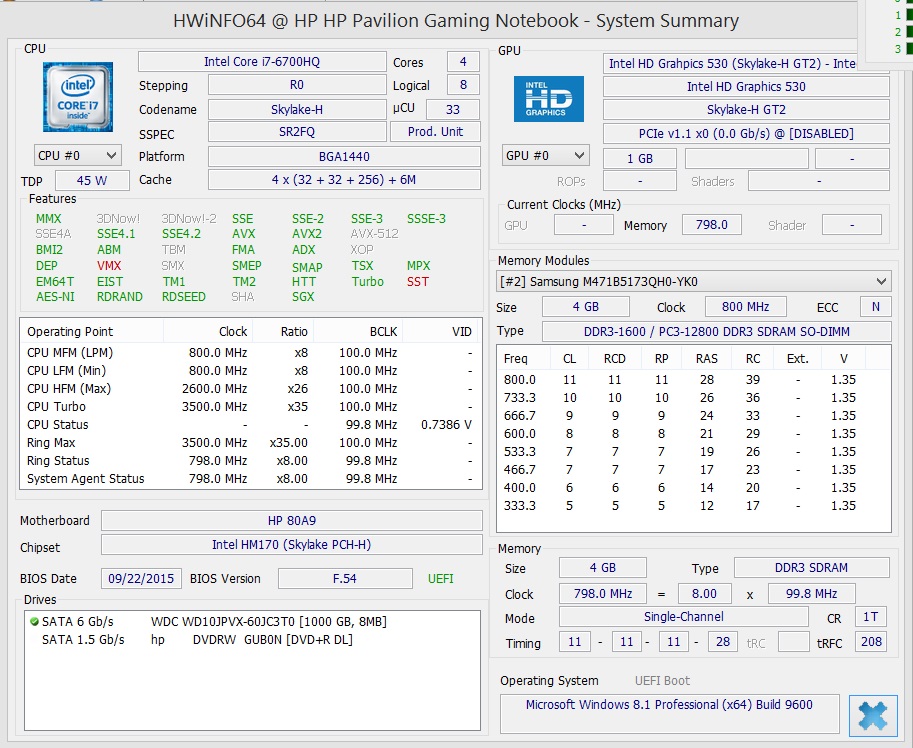The image size is (913, 748).
Task: Click the memory module Size 4 GB field
Action: click(x=586, y=307)
